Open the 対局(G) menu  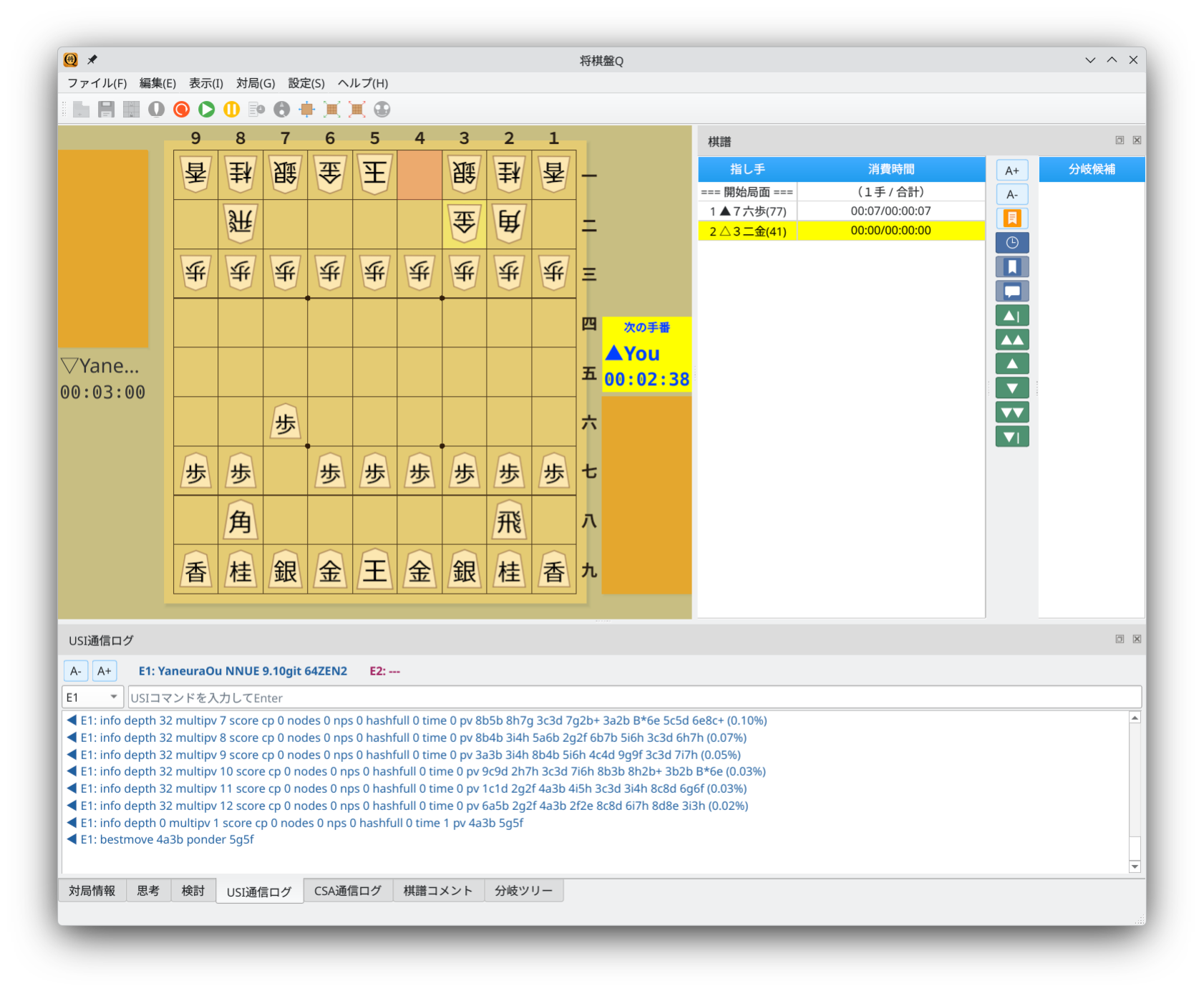[x=256, y=83]
